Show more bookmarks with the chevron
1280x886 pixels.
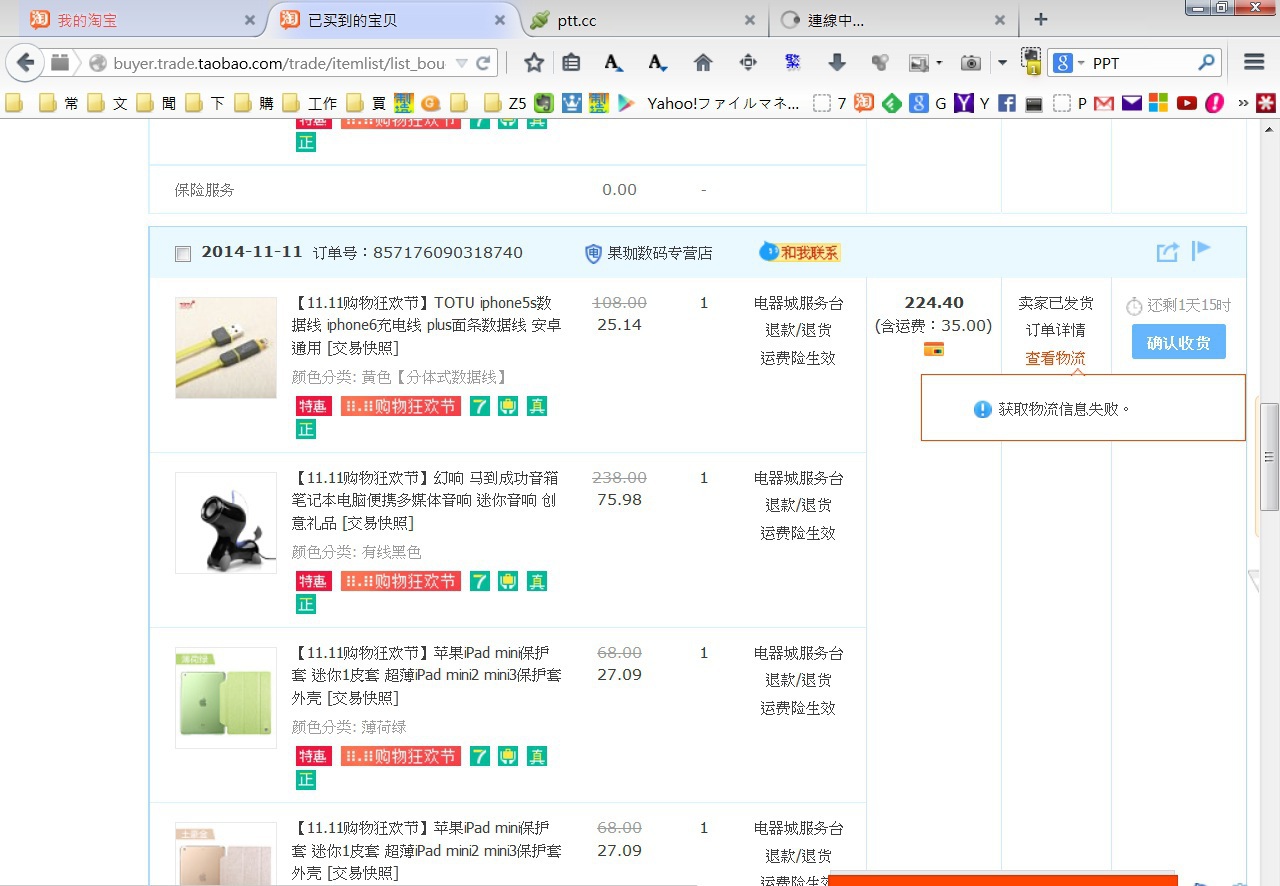tap(1243, 103)
